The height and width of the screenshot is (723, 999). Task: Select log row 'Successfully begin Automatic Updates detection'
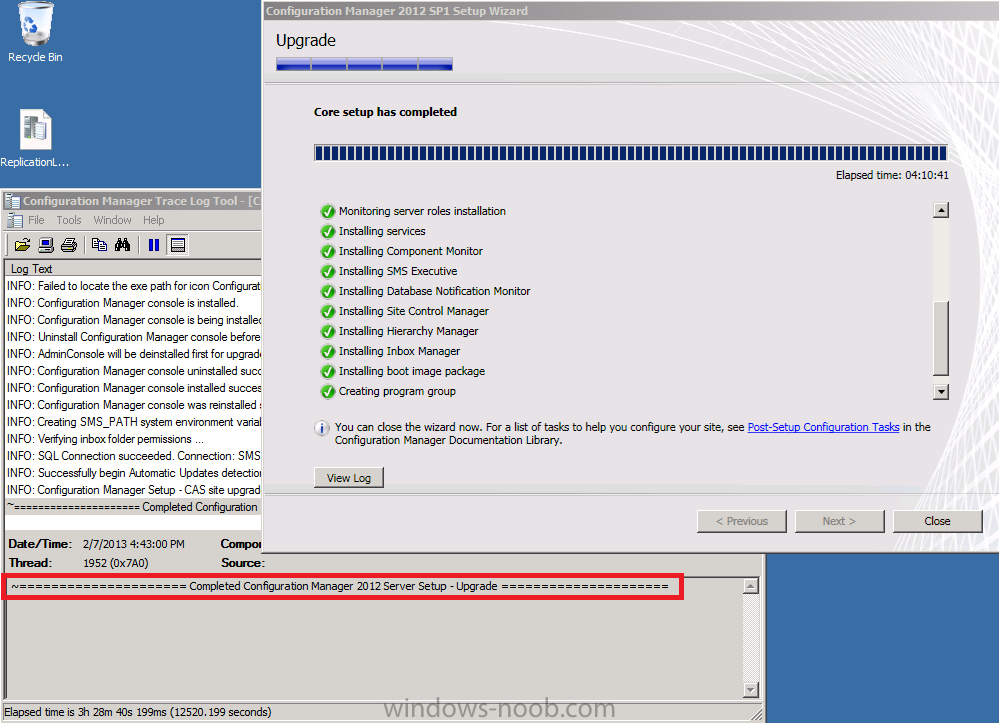pyautogui.click(x=133, y=473)
